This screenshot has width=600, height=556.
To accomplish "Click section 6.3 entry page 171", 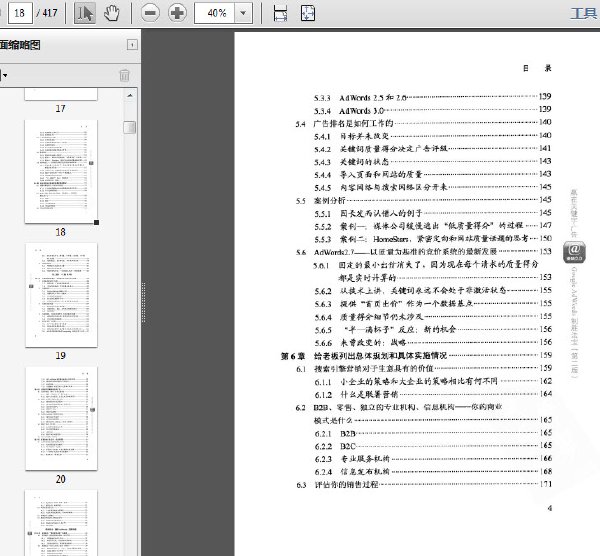I will pos(423,484).
